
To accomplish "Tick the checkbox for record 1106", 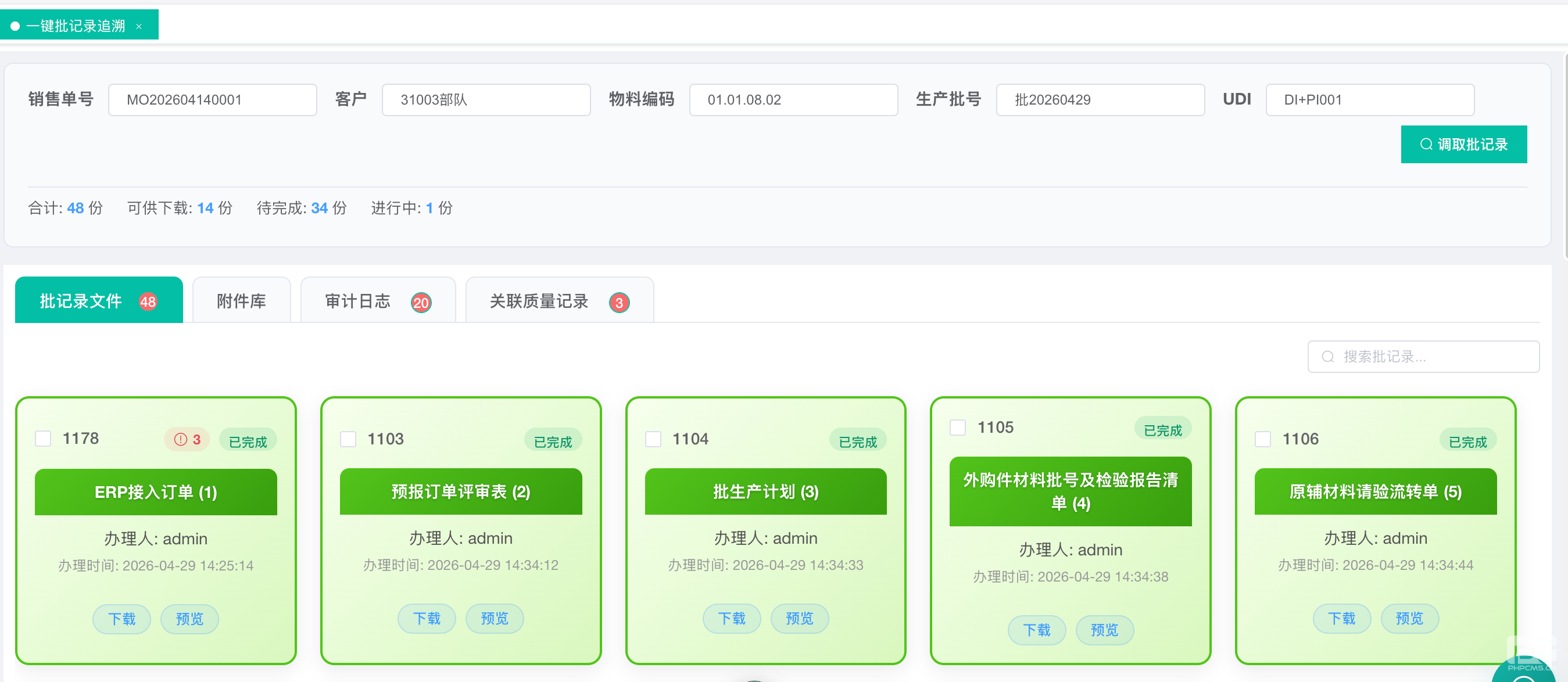I will (x=1263, y=439).
